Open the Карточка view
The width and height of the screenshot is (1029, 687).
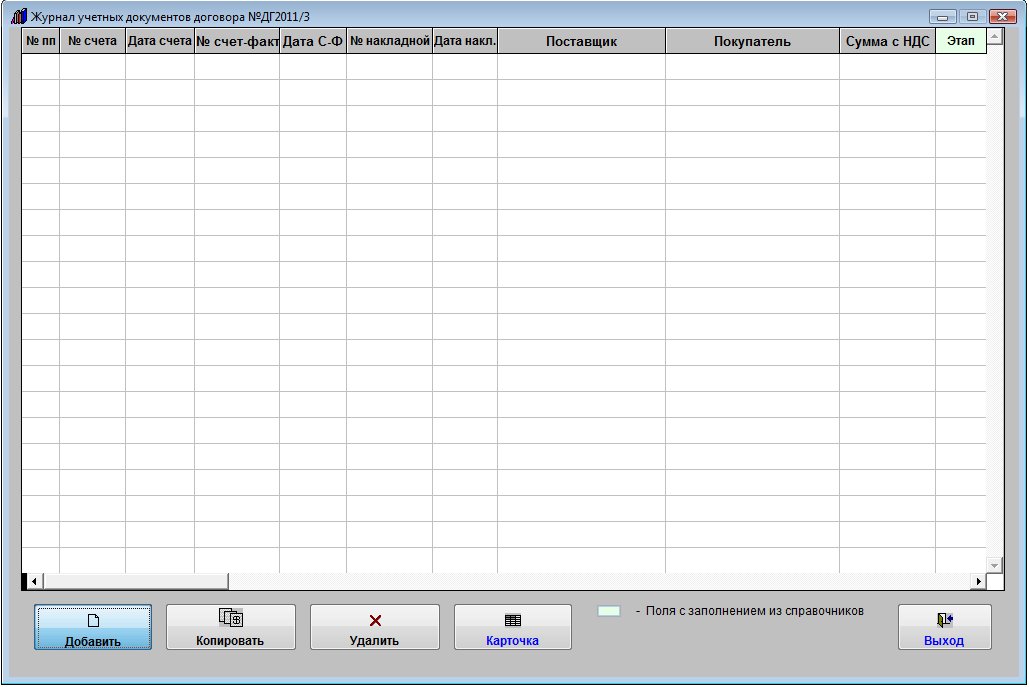pyautogui.click(x=513, y=627)
